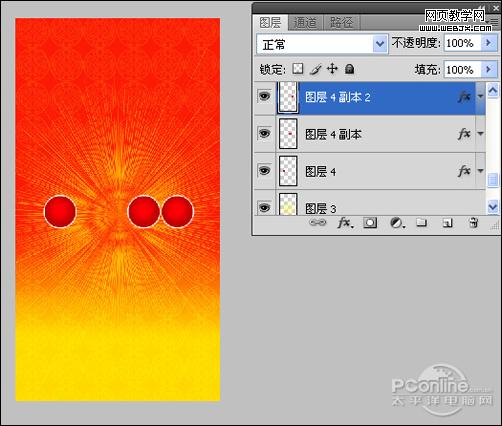This screenshot has height=426, width=502.
Task: Select layer name 图层 3
Action: tap(321, 209)
